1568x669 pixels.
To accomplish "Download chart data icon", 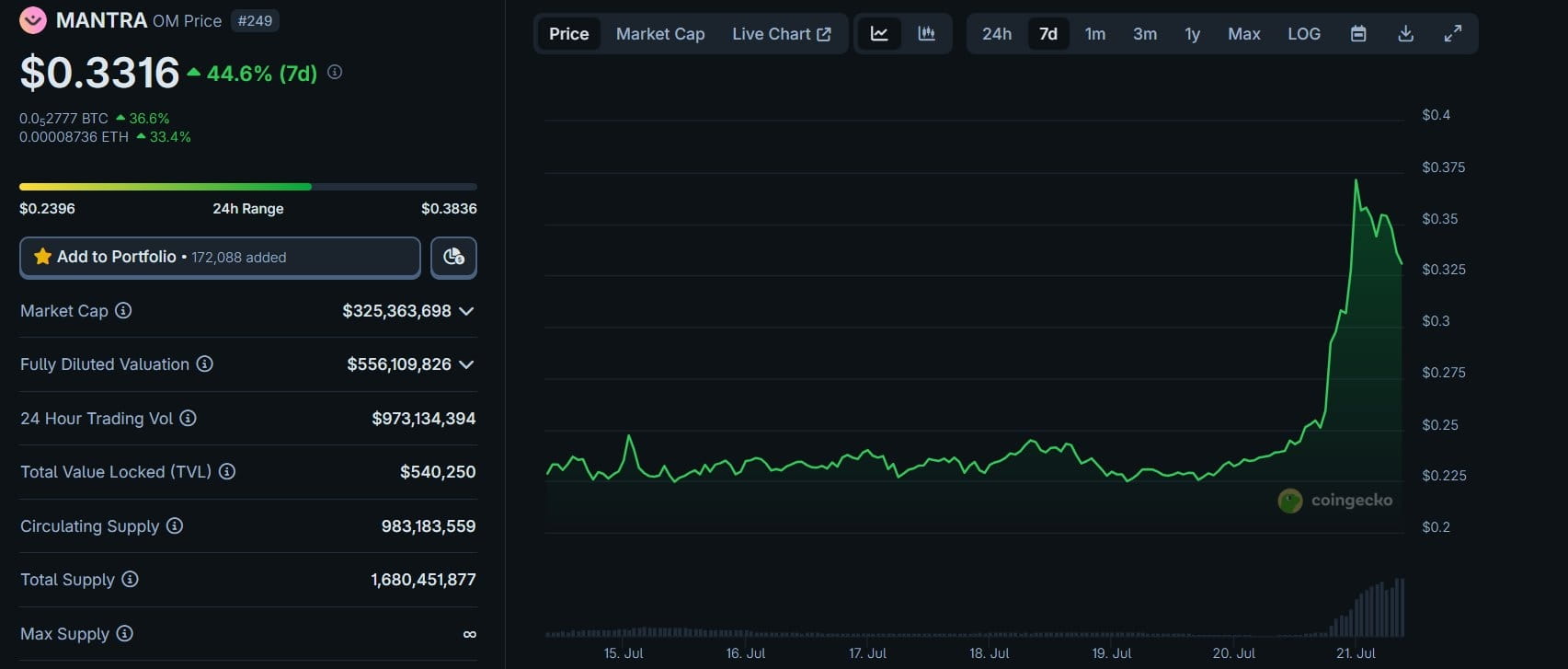I will (1405, 34).
